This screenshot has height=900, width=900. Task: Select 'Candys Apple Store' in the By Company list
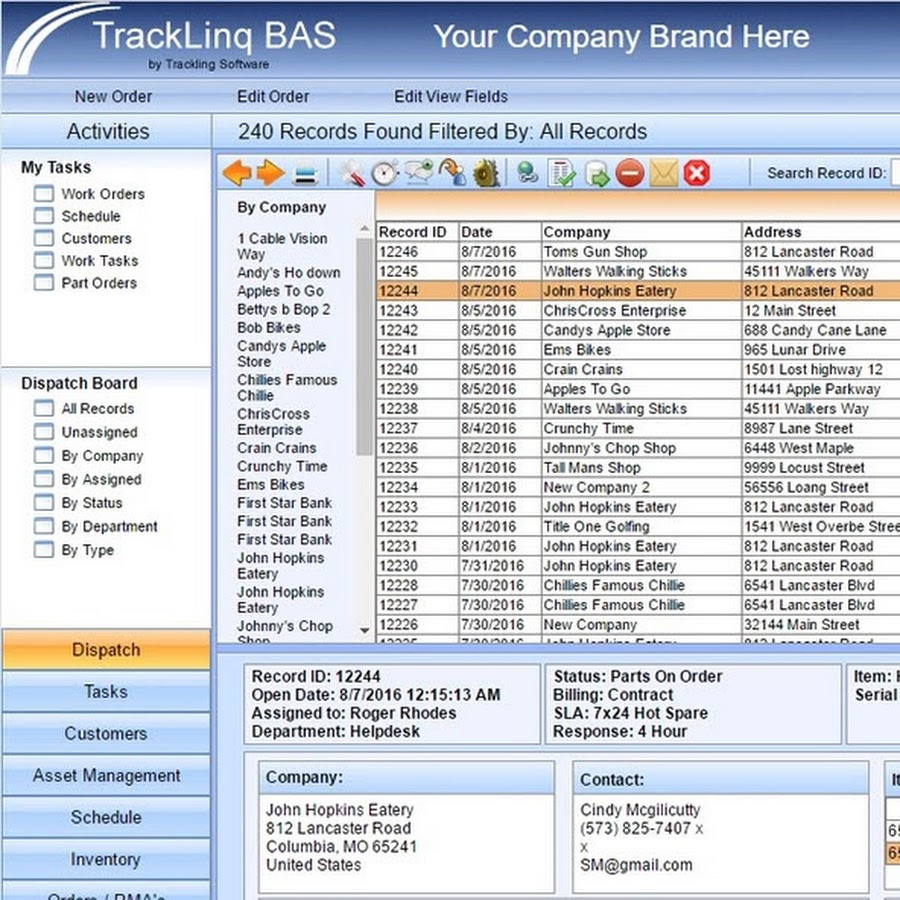tap(281, 354)
